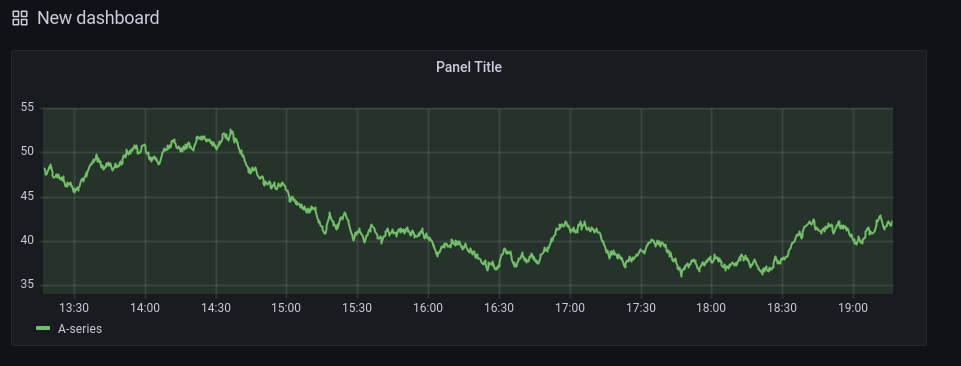Click the dashboard grid icon
Screen dimensions: 961x366
20,18
